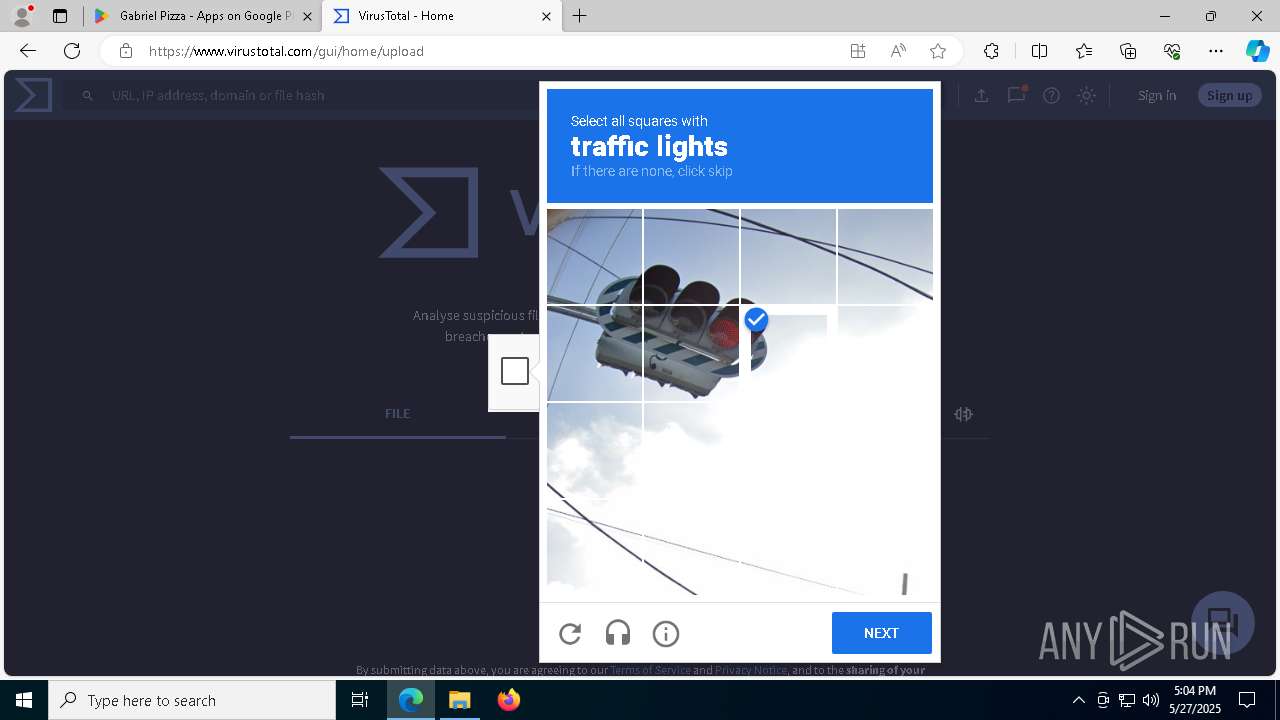The width and height of the screenshot is (1280, 720).
Task: Open the Privacy Notice link
Action: coord(751,670)
